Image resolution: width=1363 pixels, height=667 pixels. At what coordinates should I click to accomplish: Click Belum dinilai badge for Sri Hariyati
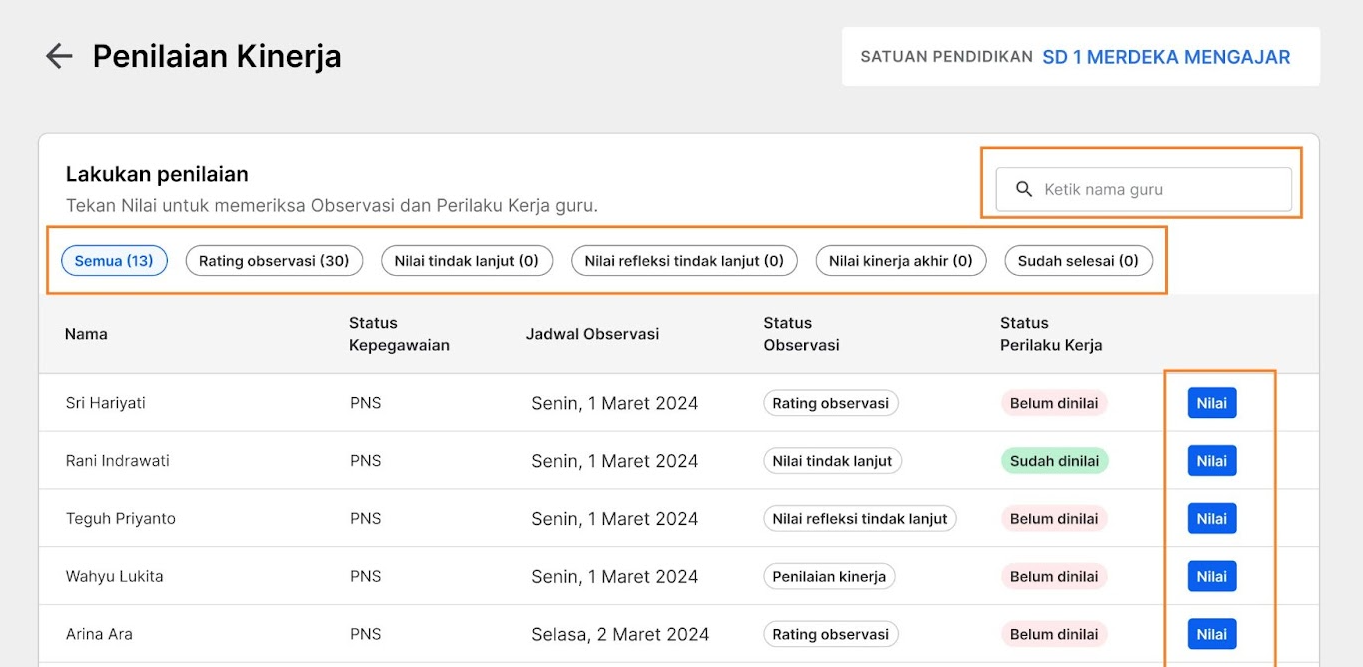(x=1054, y=403)
